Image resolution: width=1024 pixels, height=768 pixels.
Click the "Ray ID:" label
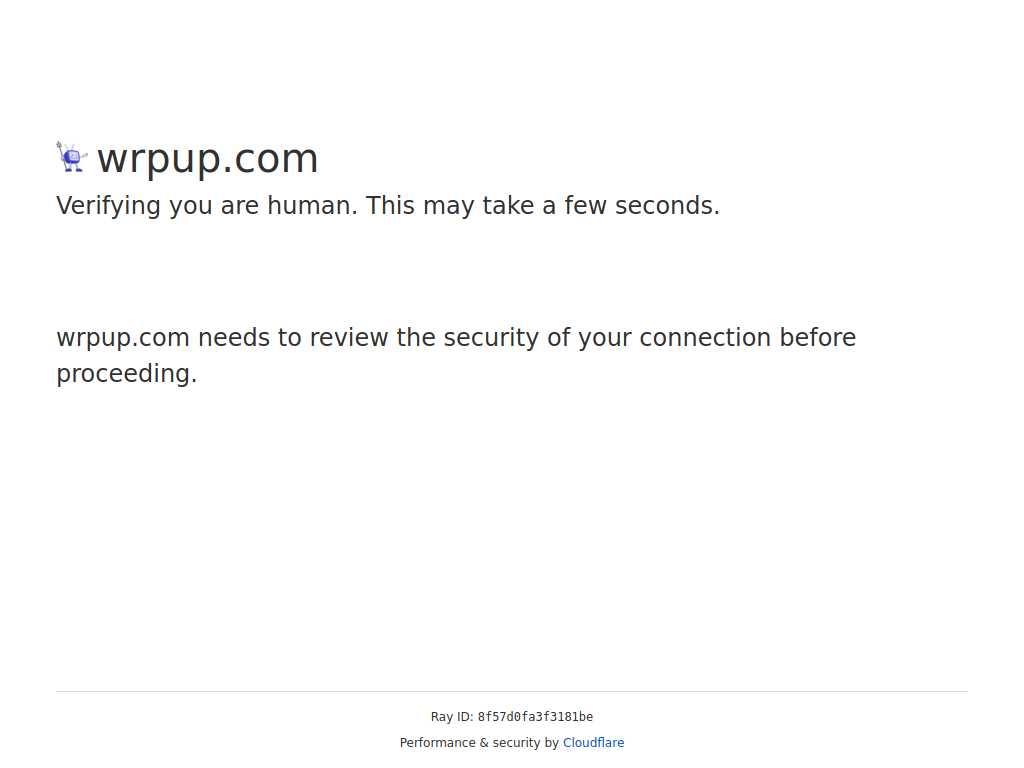(x=452, y=716)
